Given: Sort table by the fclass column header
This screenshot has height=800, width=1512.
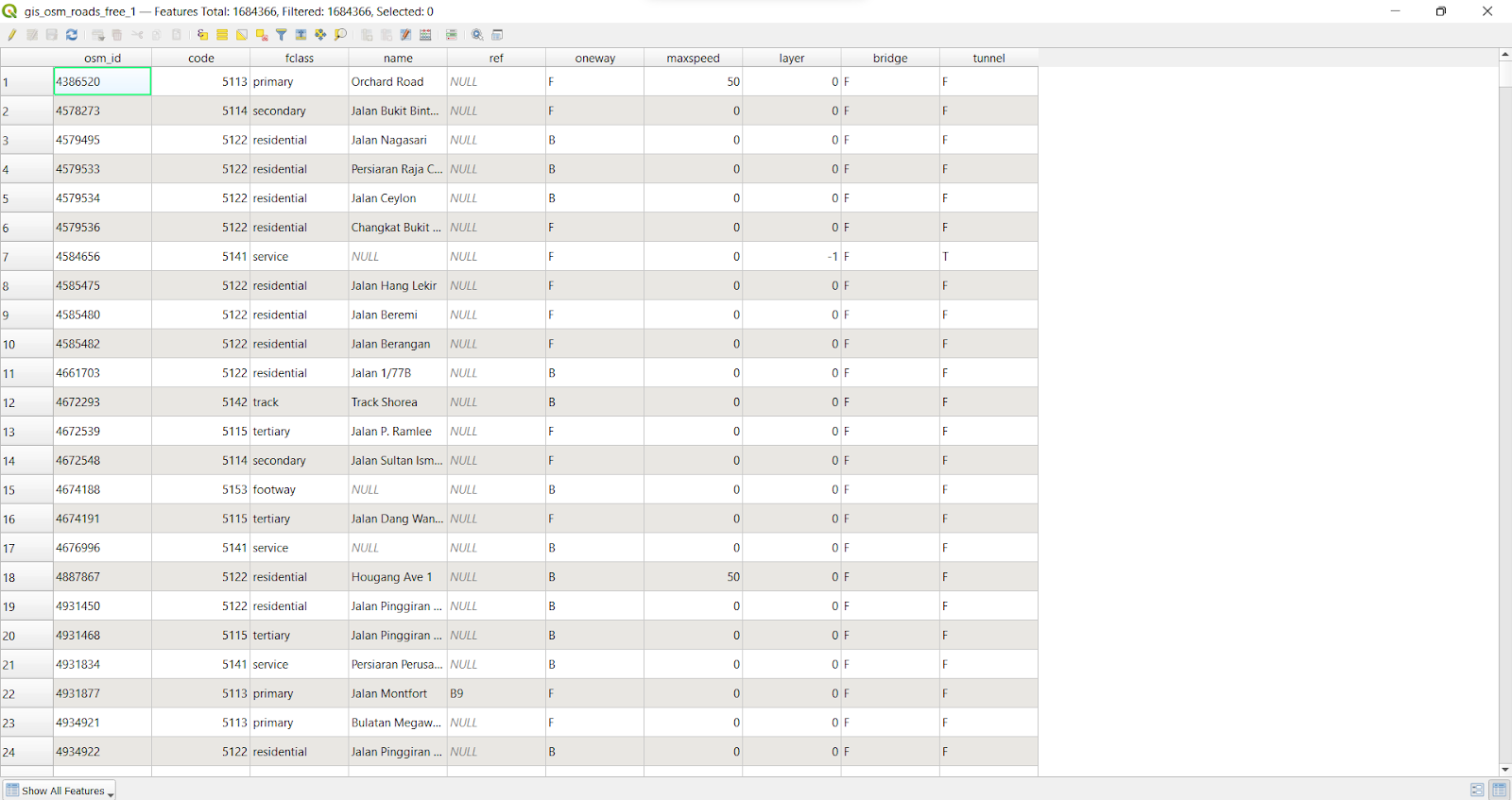Looking at the screenshot, I should tap(299, 58).
